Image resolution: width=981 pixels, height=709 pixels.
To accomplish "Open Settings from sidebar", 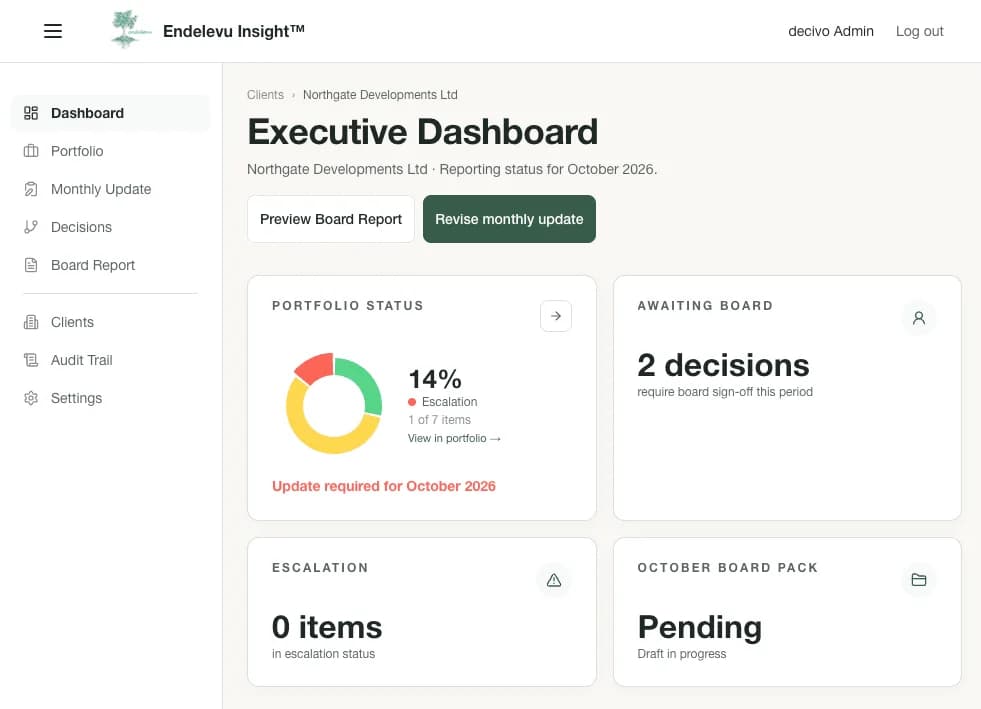I will 110,398.
